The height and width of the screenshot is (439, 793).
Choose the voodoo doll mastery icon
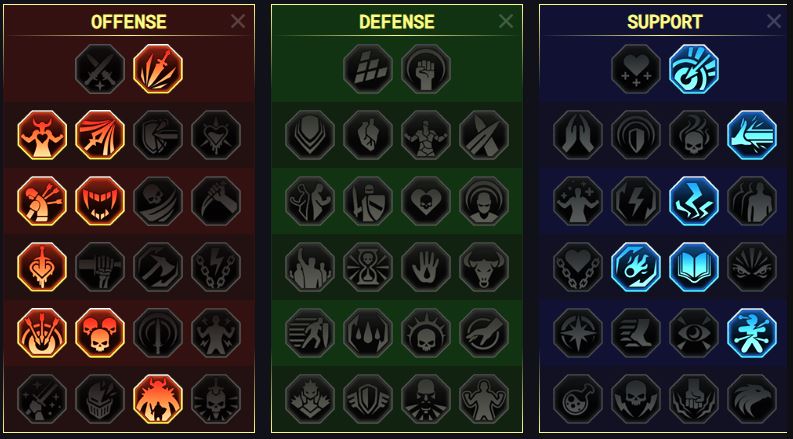coord(752,333)
